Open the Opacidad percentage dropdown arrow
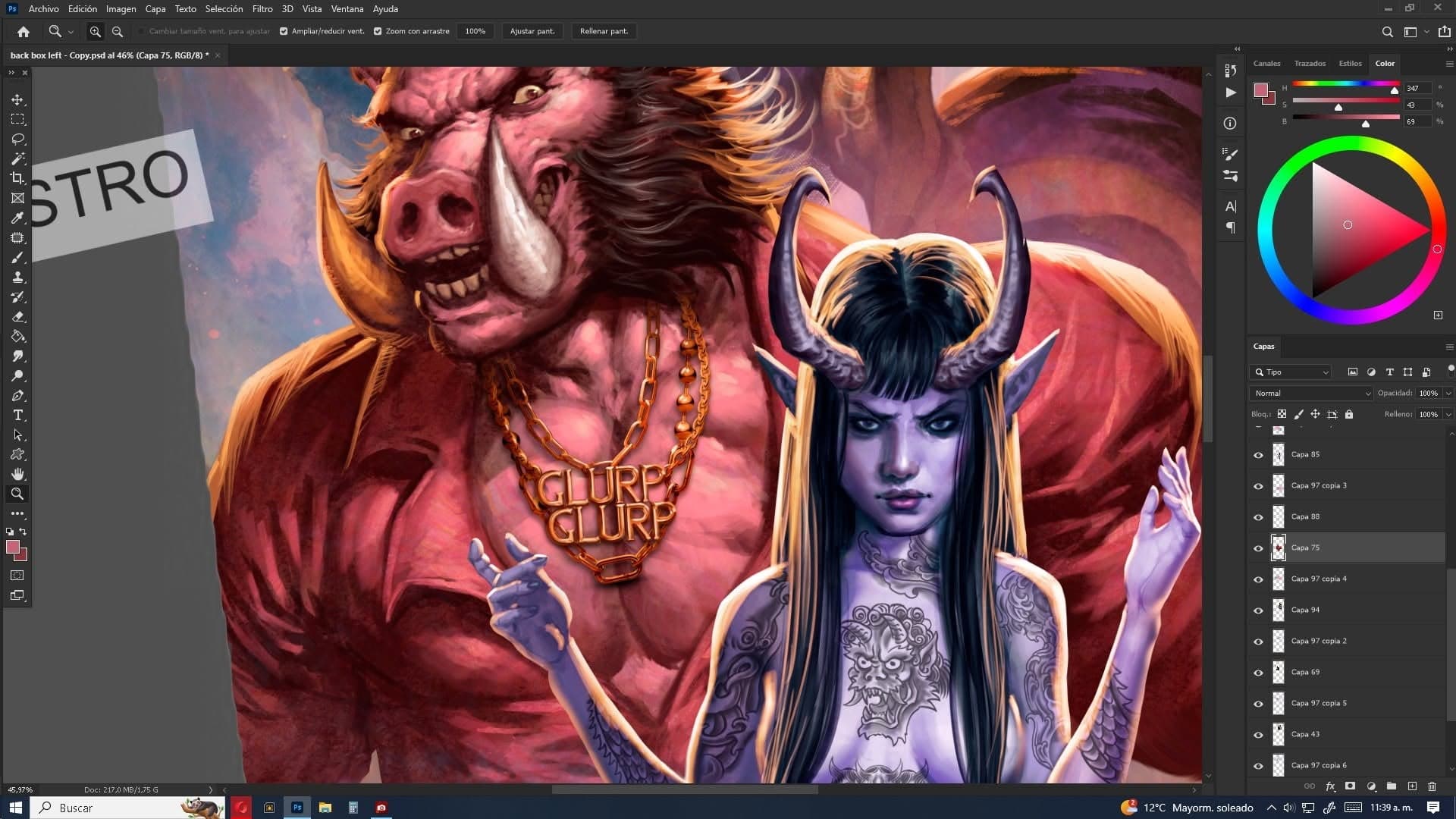Viewport: 1456px width, 819px height. coord(1448,394)
